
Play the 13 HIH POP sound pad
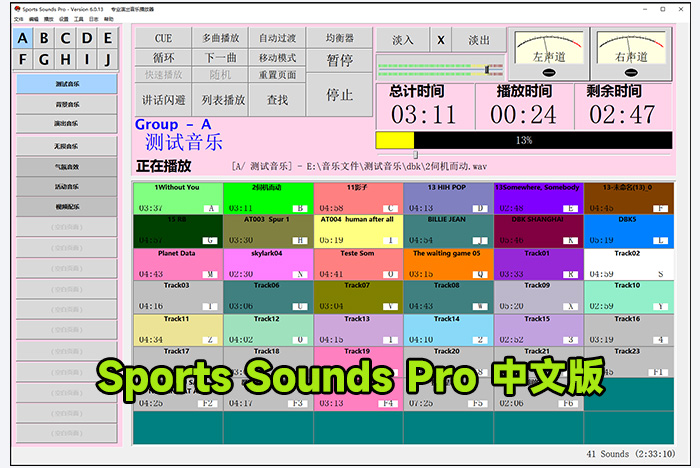click(x=448, y=198)
